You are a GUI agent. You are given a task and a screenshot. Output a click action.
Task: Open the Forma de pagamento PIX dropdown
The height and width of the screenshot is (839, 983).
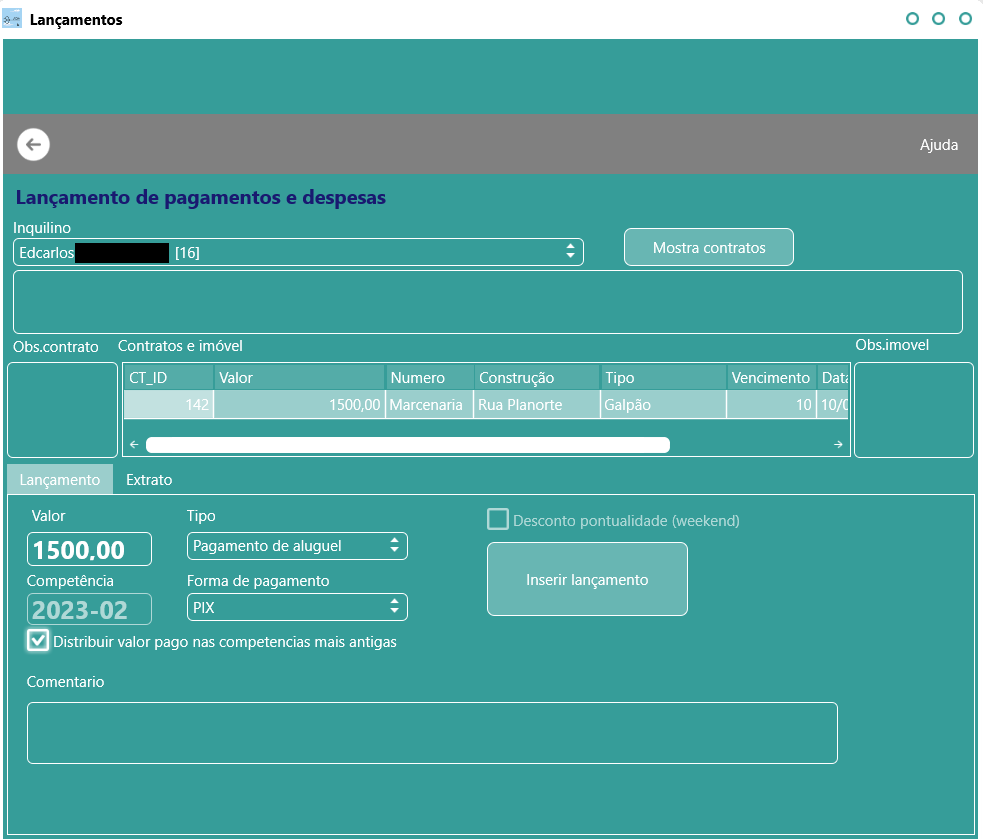coord(297,607)
